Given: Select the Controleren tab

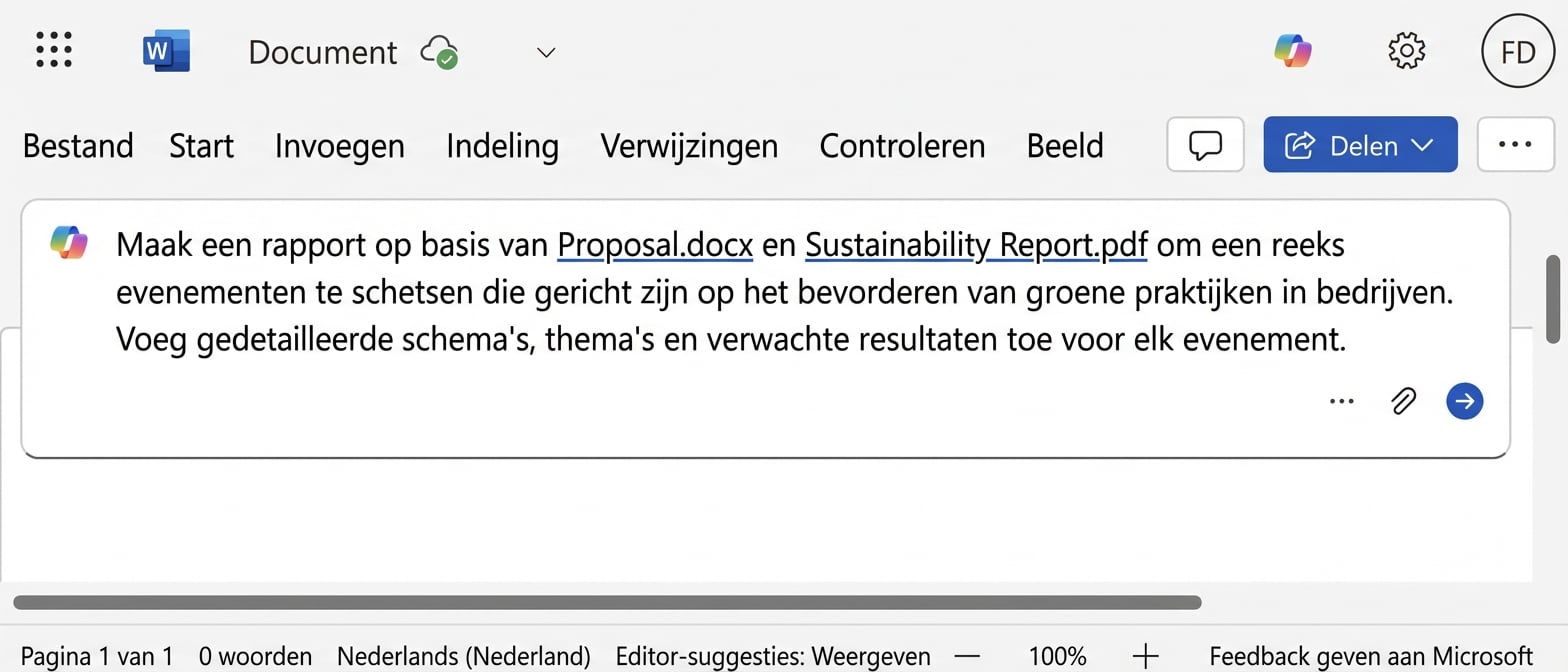Looking at the screenshot, I should pyautogui.click(x=901, y=145).
